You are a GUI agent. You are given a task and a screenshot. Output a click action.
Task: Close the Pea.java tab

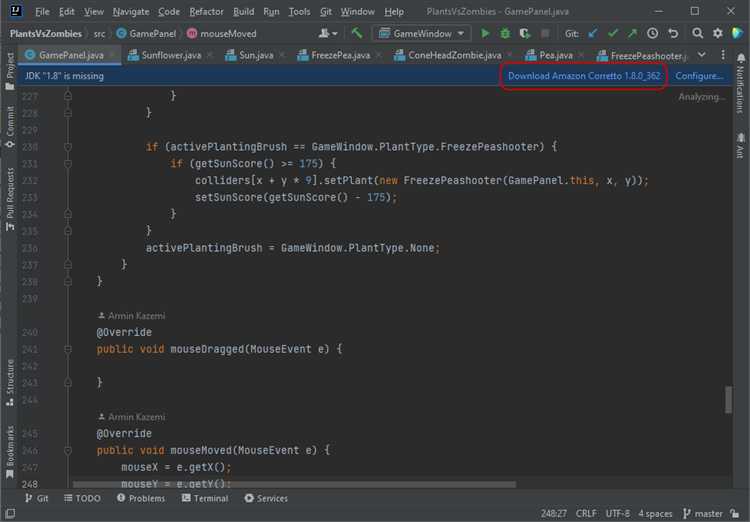click(581, 56)
